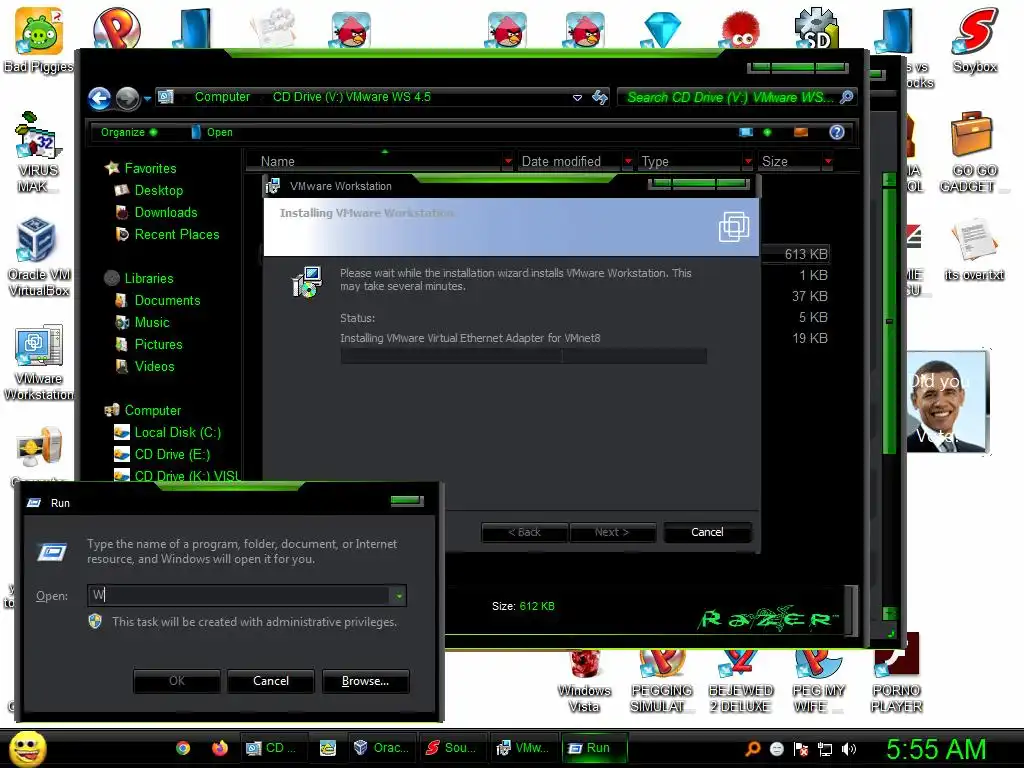Switch to Oracle VirtualBox taskbar item
The image size is (1024, 768).
[381, 748]
